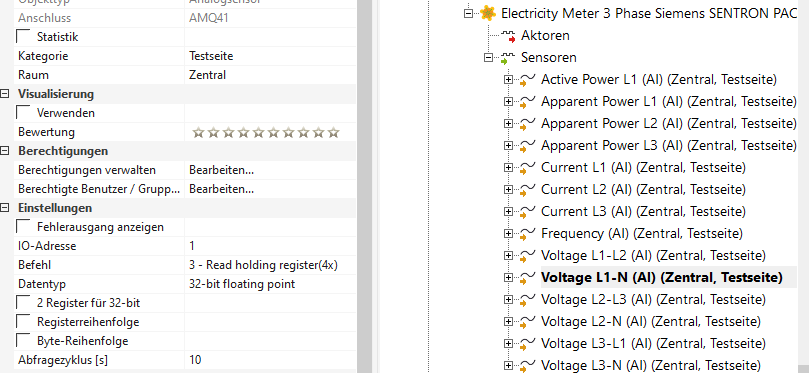Toggle Fehlerausgang anzeigen checkbox
The image size is (809, 373).
(x=23, y=226)
